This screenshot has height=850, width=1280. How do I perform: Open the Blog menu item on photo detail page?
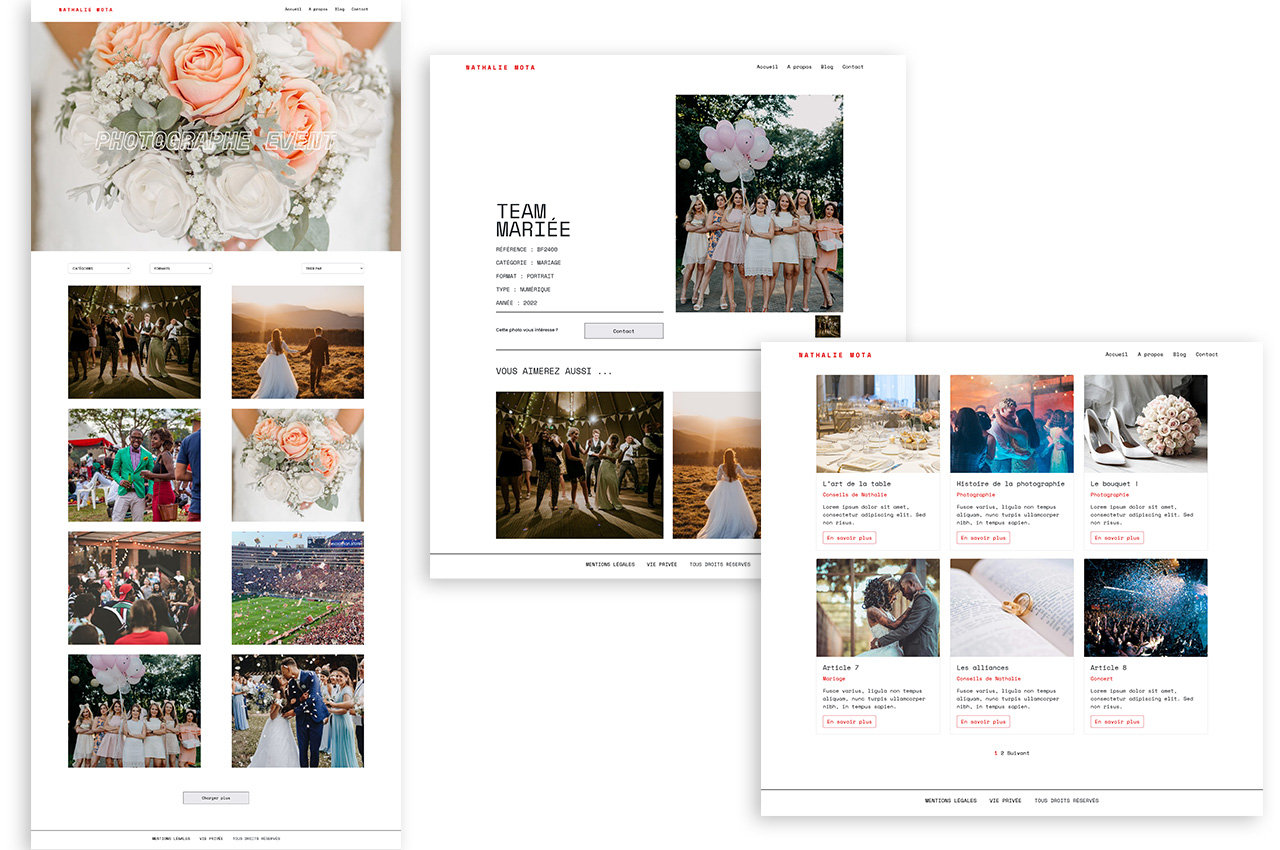(x=826, y=67)
